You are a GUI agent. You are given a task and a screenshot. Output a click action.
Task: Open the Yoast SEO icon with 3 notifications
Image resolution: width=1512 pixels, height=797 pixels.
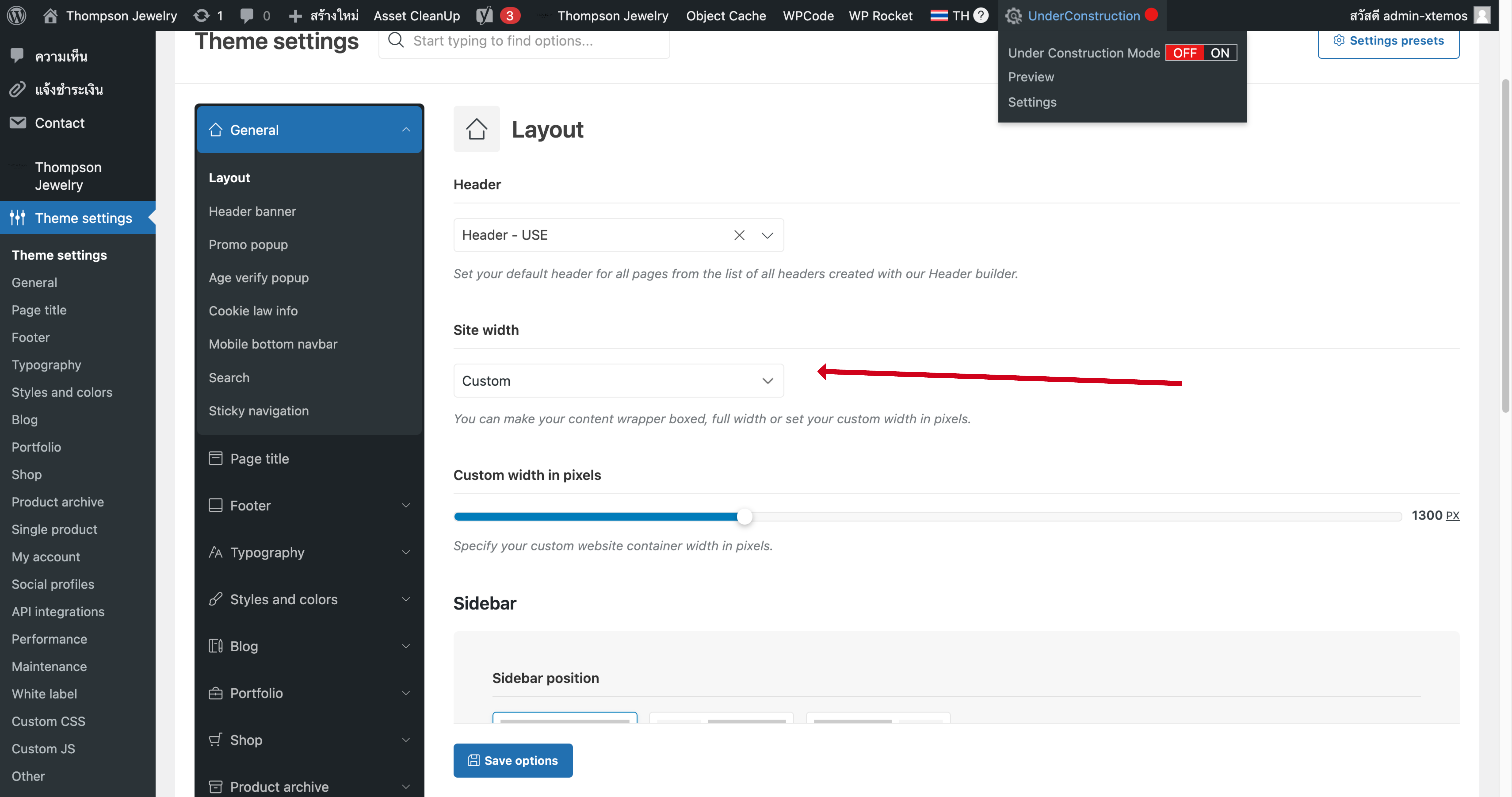pyautogui.click(x=484, y=15)
